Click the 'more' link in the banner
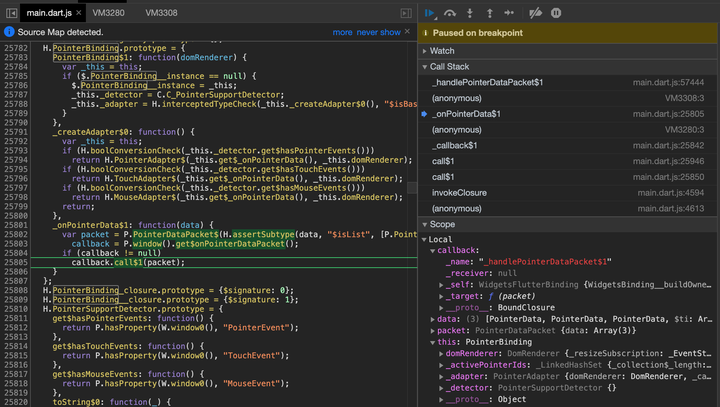Screen dimensions: 720x407 point(343,32)
